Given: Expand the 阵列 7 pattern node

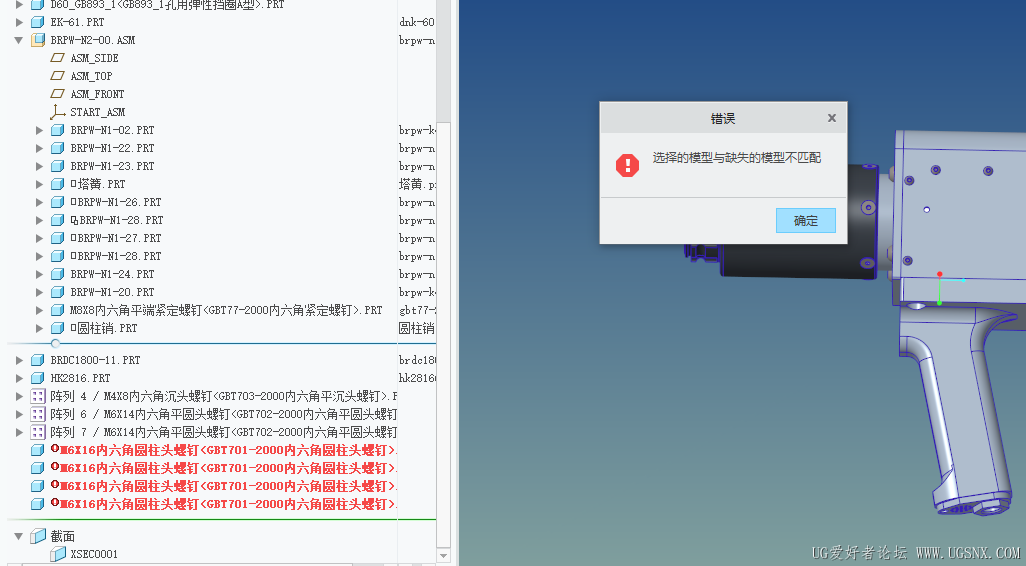Looking at the screenshot, I should click(19, 433).
